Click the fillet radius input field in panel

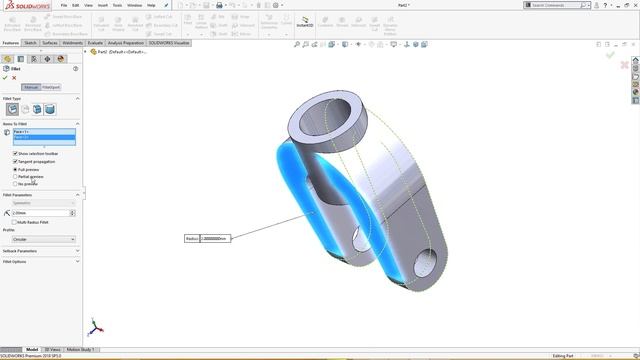click(x=40, y=213)
